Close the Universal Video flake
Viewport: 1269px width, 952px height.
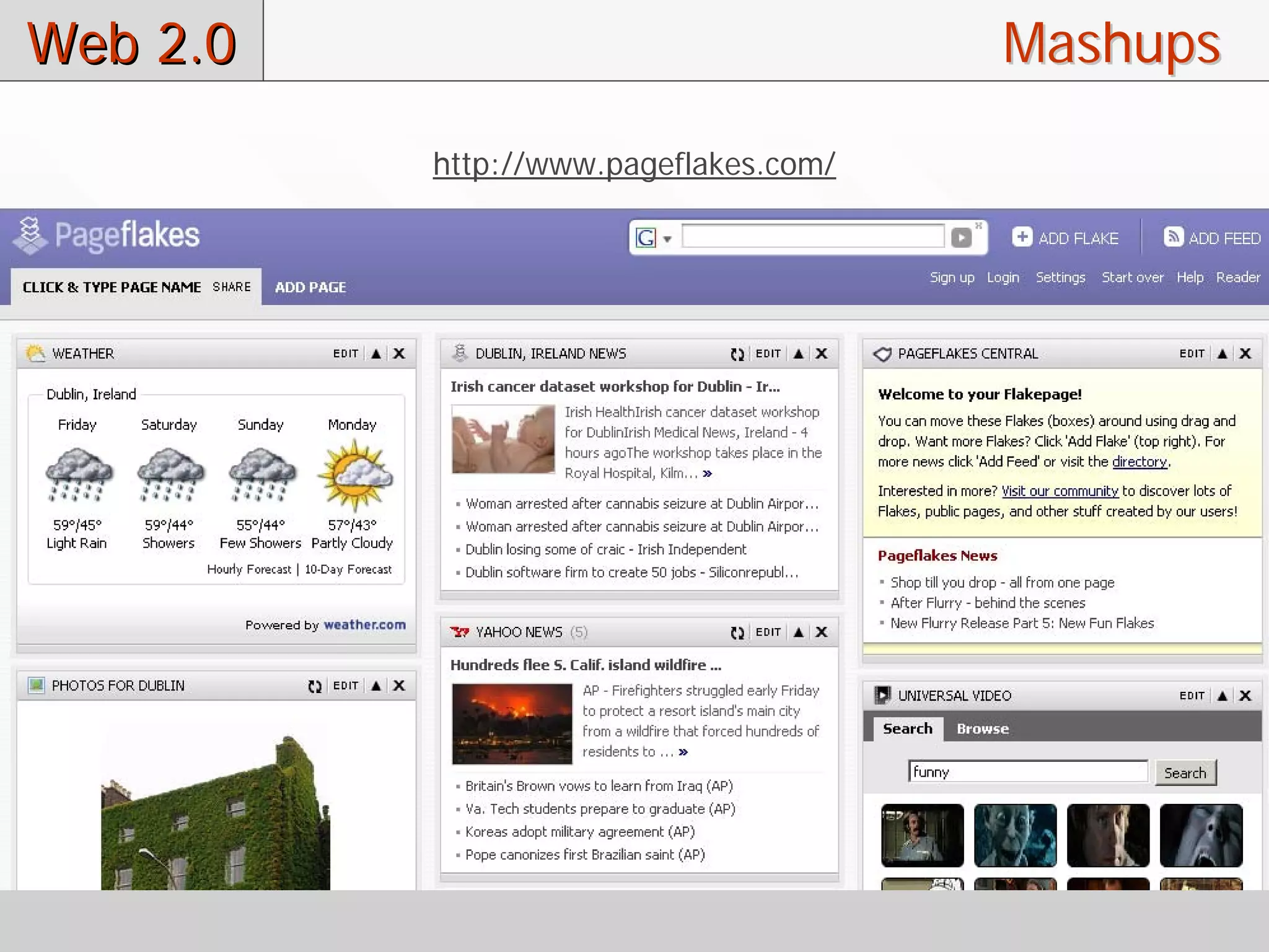click(x=1245, y=696)
